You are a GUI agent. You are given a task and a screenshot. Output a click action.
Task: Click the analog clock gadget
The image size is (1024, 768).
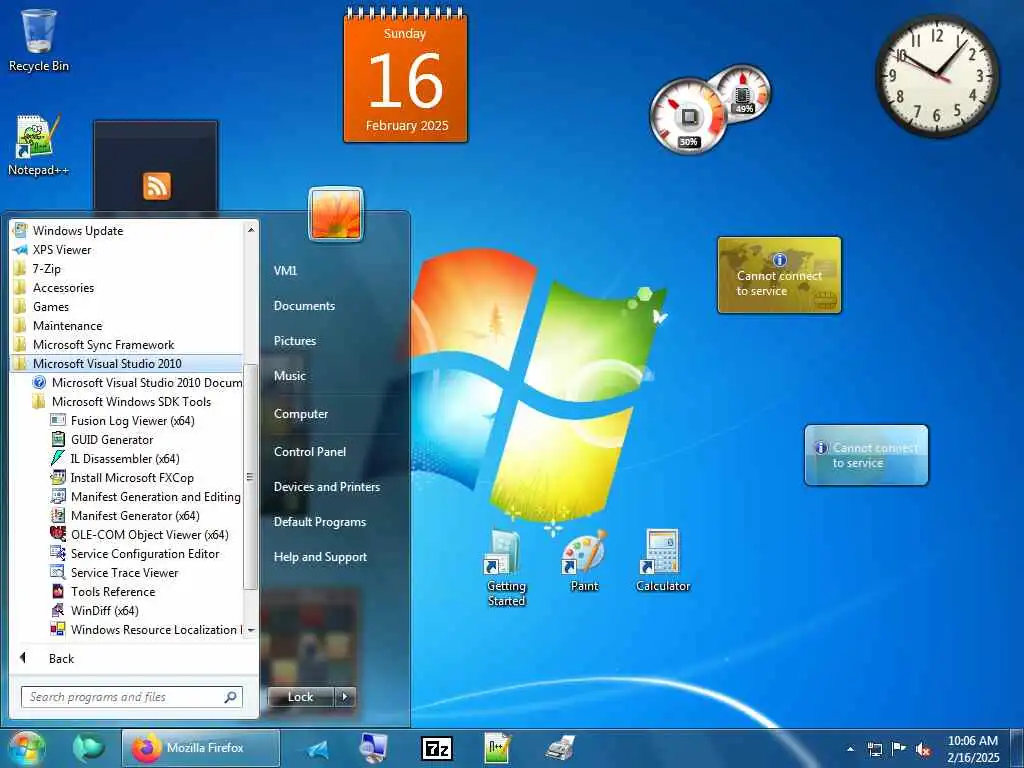937,77
